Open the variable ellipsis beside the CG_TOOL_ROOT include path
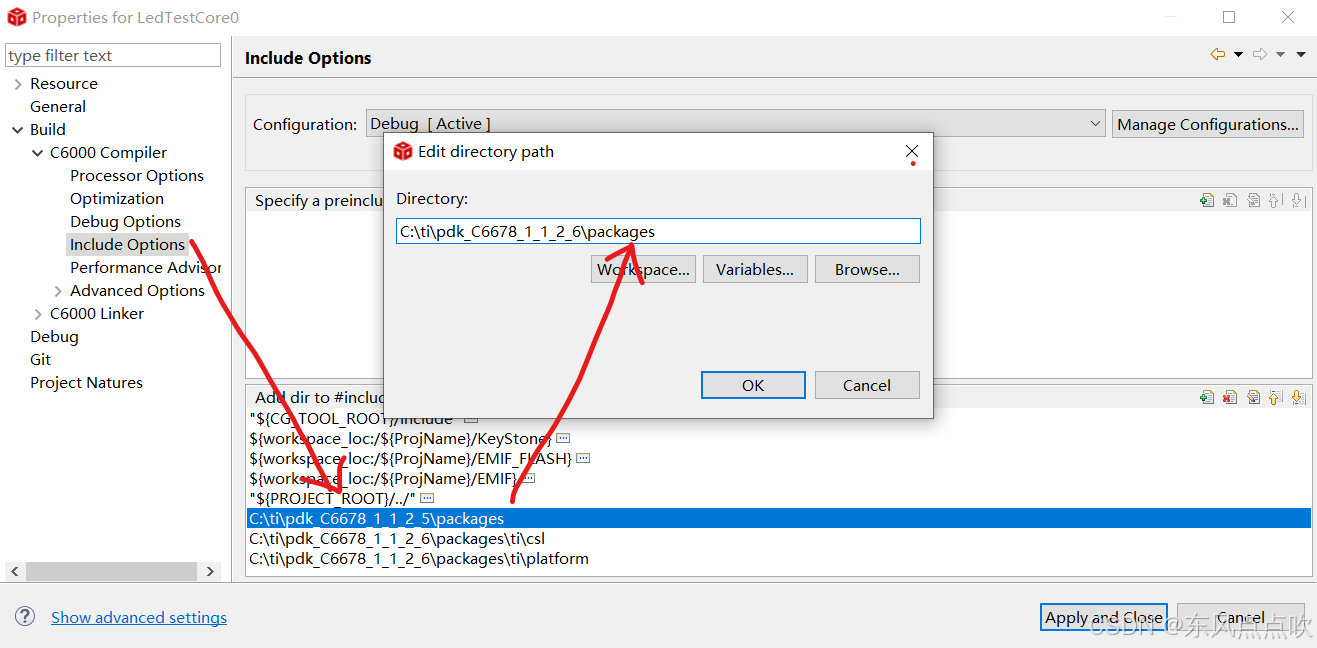The width and height of the screenshot is (1317, 648). tap(470, 419)
